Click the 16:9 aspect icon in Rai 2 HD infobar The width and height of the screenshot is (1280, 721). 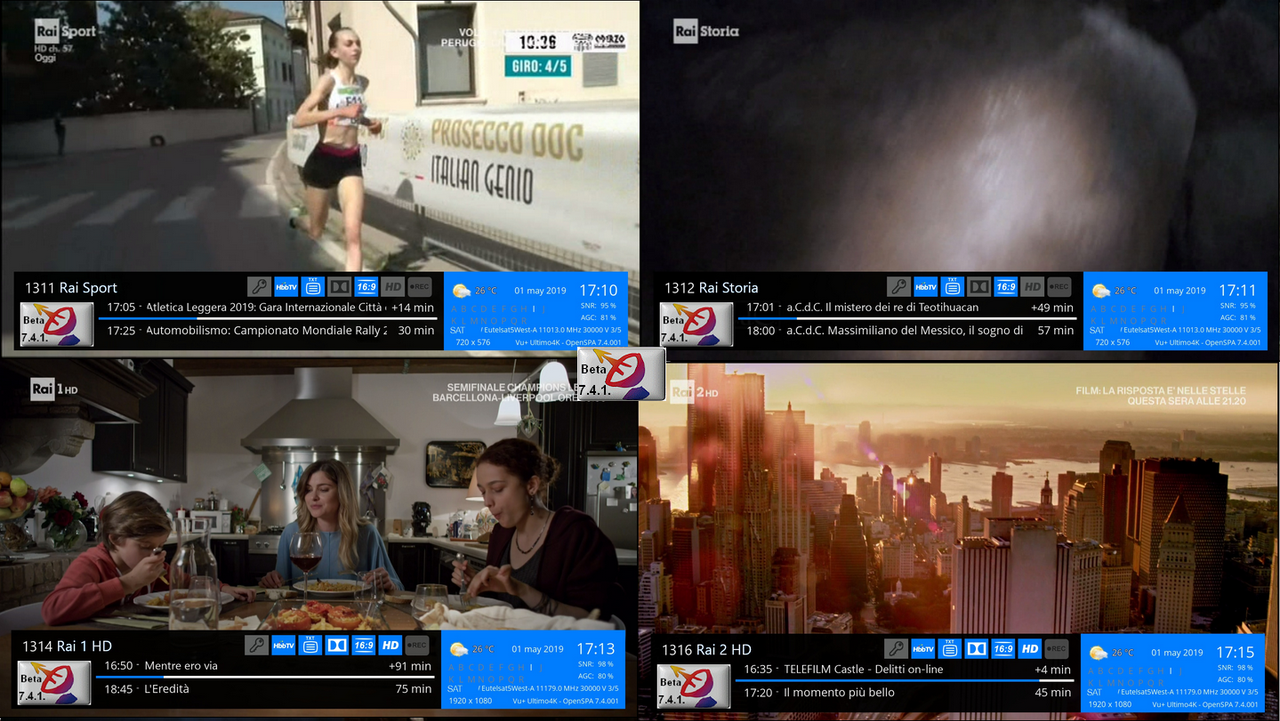(1003, 649)
